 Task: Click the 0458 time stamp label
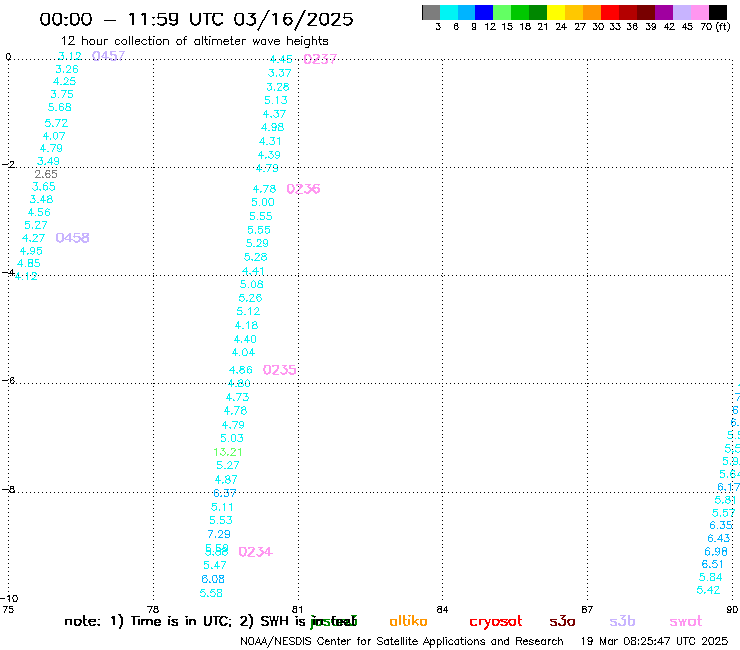(x=72, y=238)
